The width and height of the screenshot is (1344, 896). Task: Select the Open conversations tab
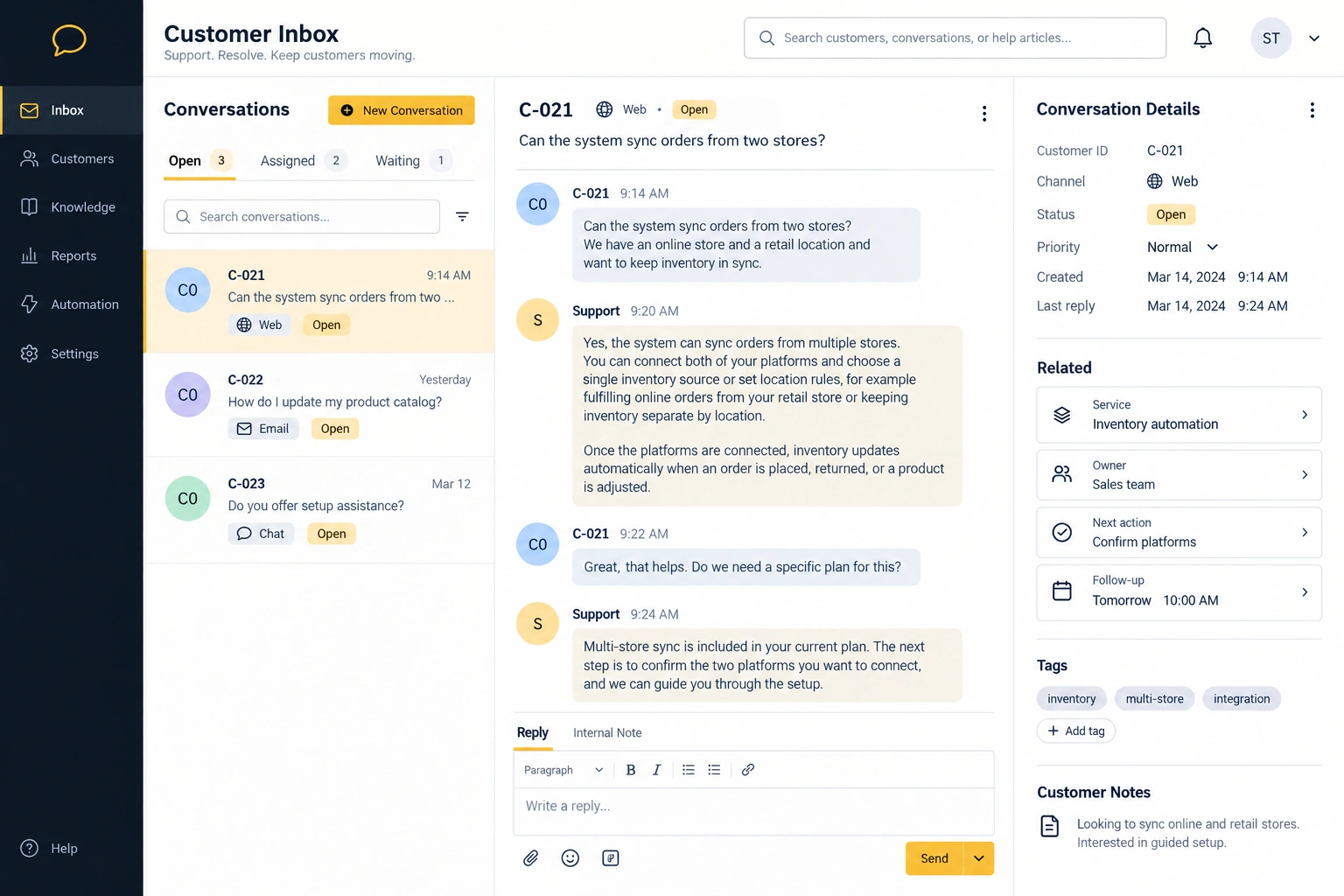click(x=199, y=161)
